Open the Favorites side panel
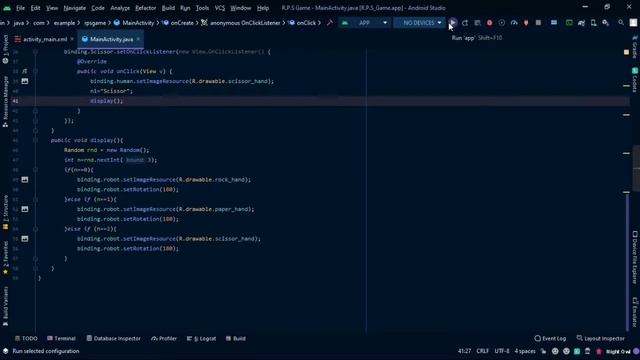This screenshot has width=640, height=360. pyautogui.click(x=5, y=258)
